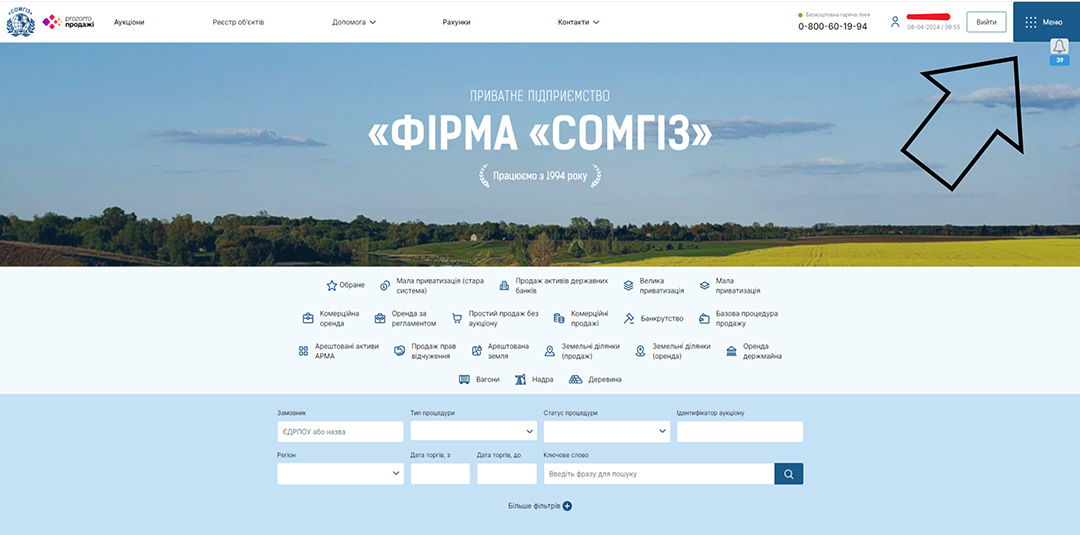Open the Статус процедури dropdown
Image resolution: width=1080 pixels, height=535 pixels.
[x=607, y=432]
